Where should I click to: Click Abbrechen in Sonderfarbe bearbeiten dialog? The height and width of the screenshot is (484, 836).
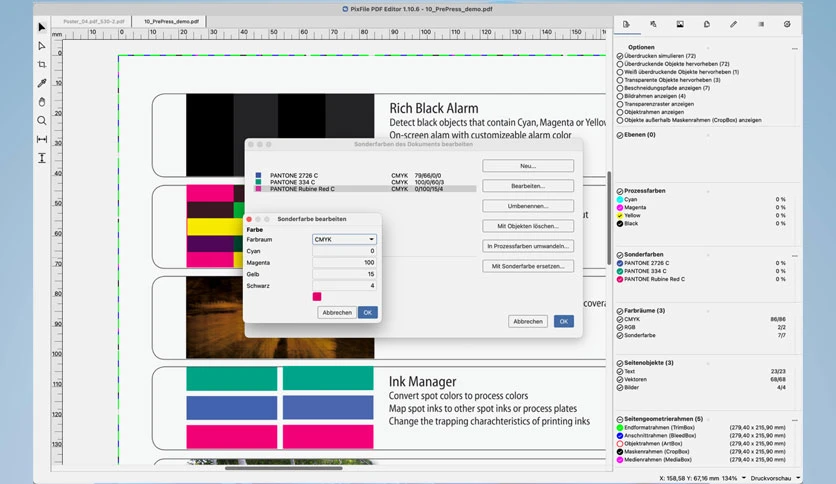(x=337, y=313)
